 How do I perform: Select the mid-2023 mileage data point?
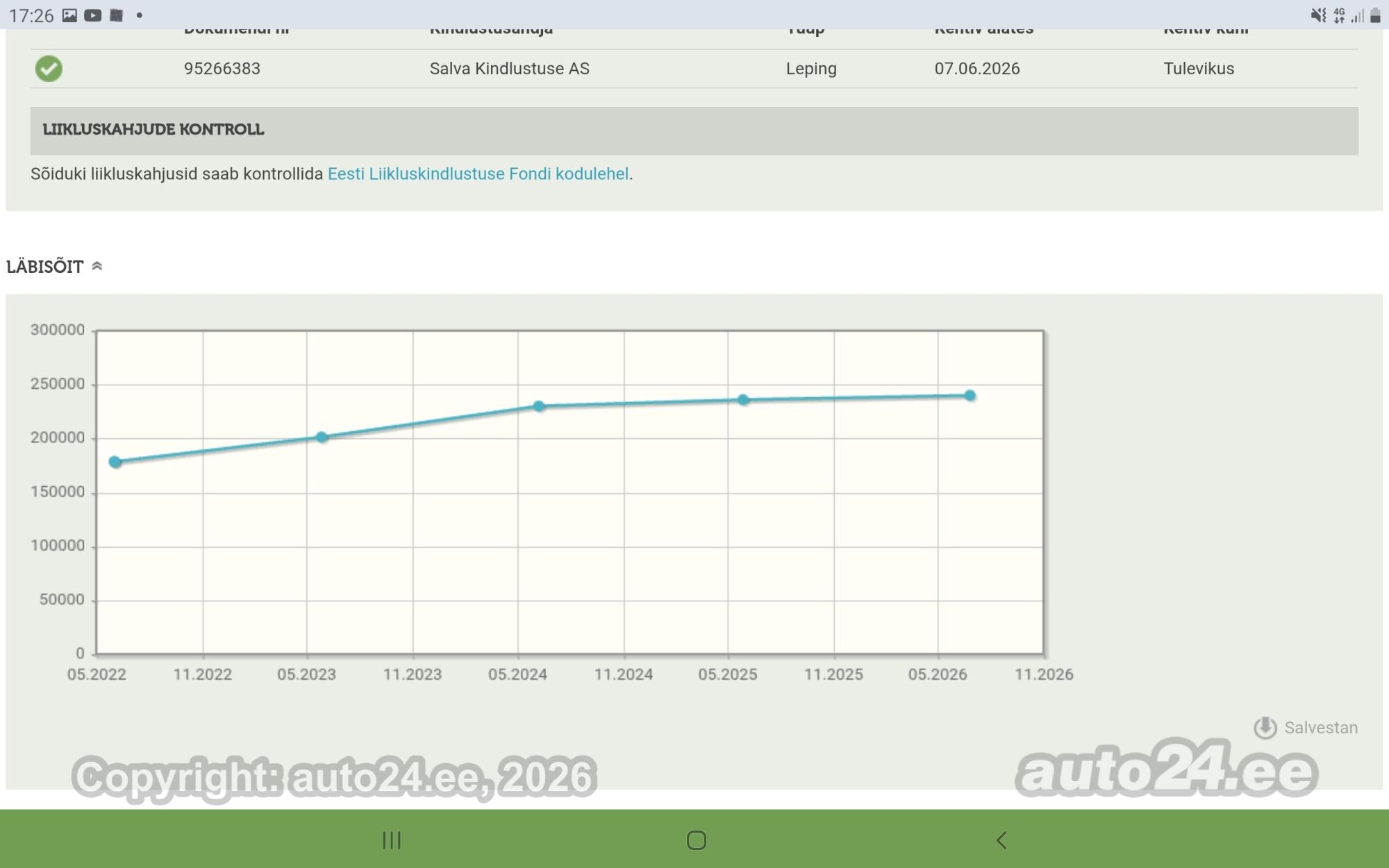point(322,437)
